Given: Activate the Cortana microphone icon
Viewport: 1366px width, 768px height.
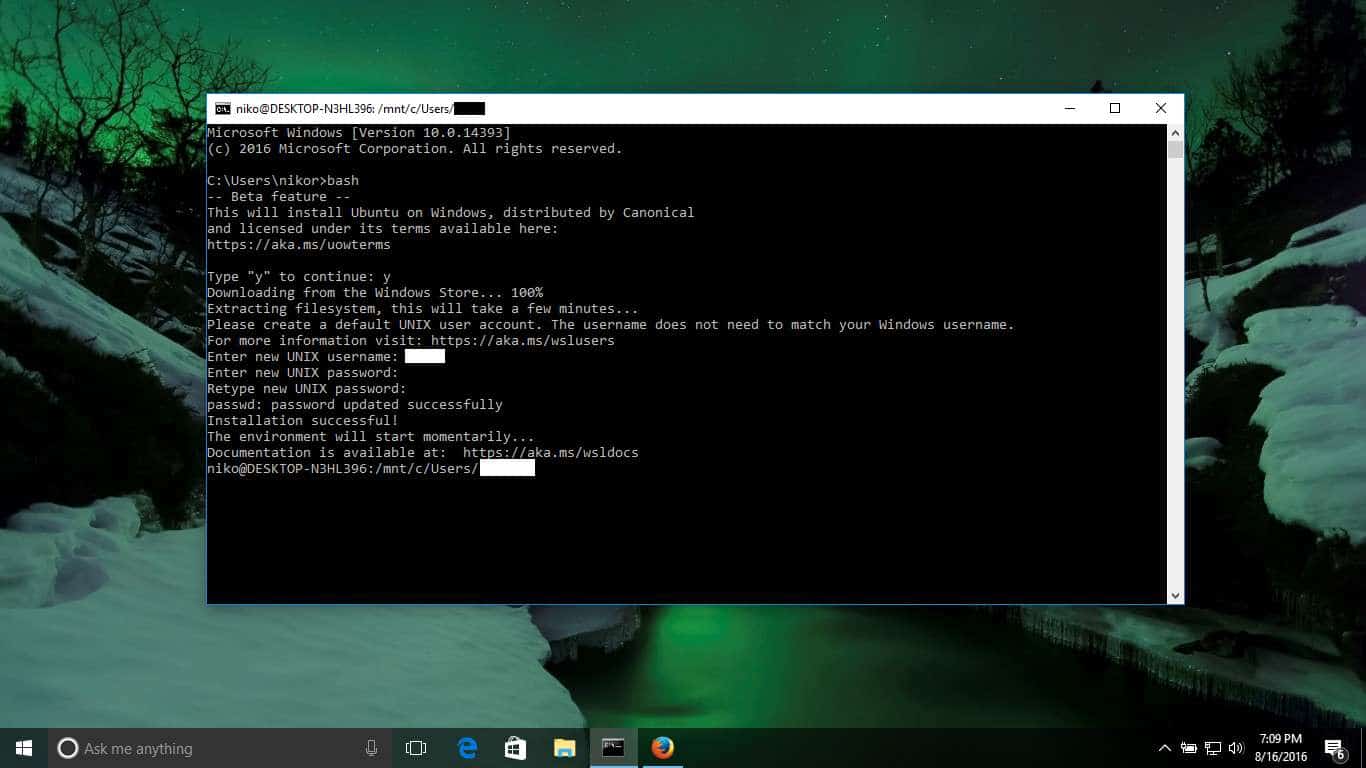Looking at the screenshot, I should (x=371, y=748).
